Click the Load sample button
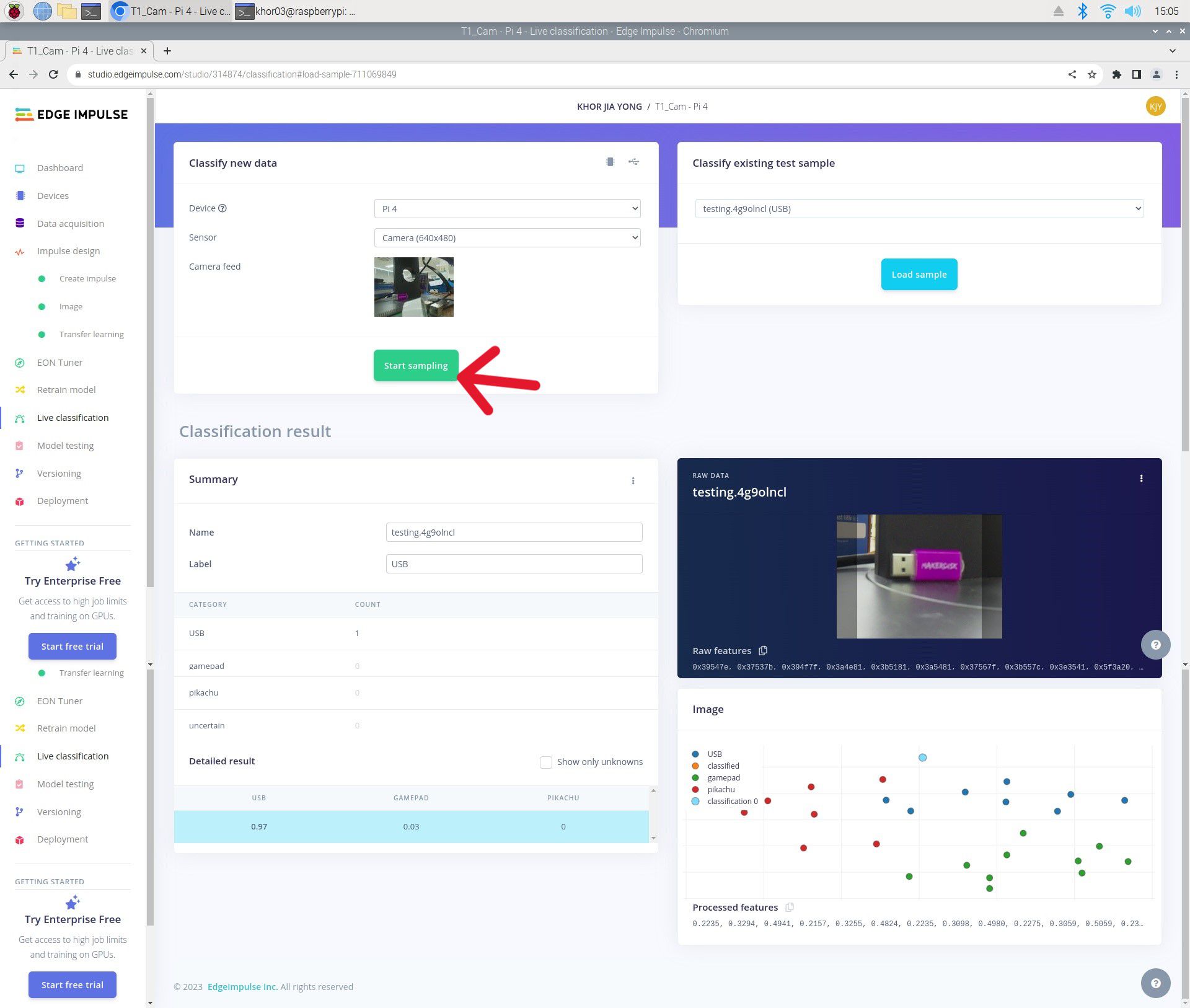The width and height of the screenshot is (1190, 1008). [x=919, y=274]
